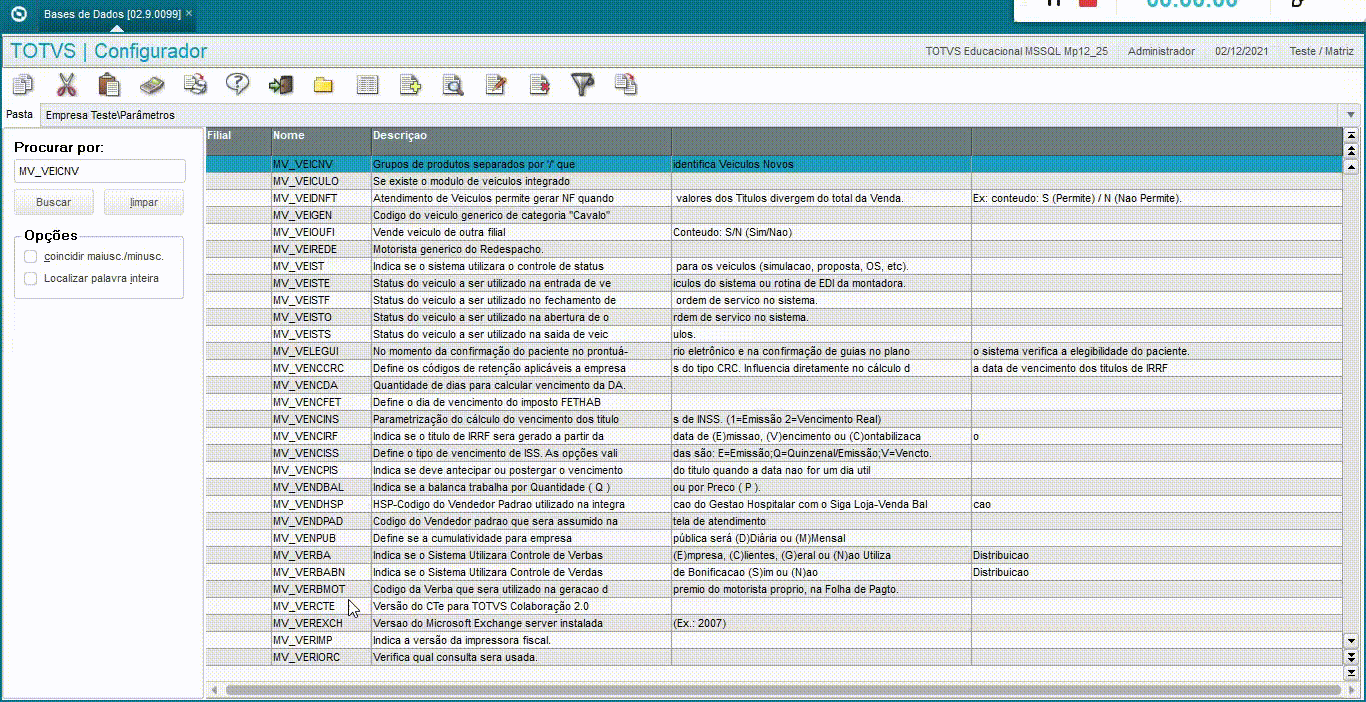Select the MV_VEISTO row

pos(773,317)
